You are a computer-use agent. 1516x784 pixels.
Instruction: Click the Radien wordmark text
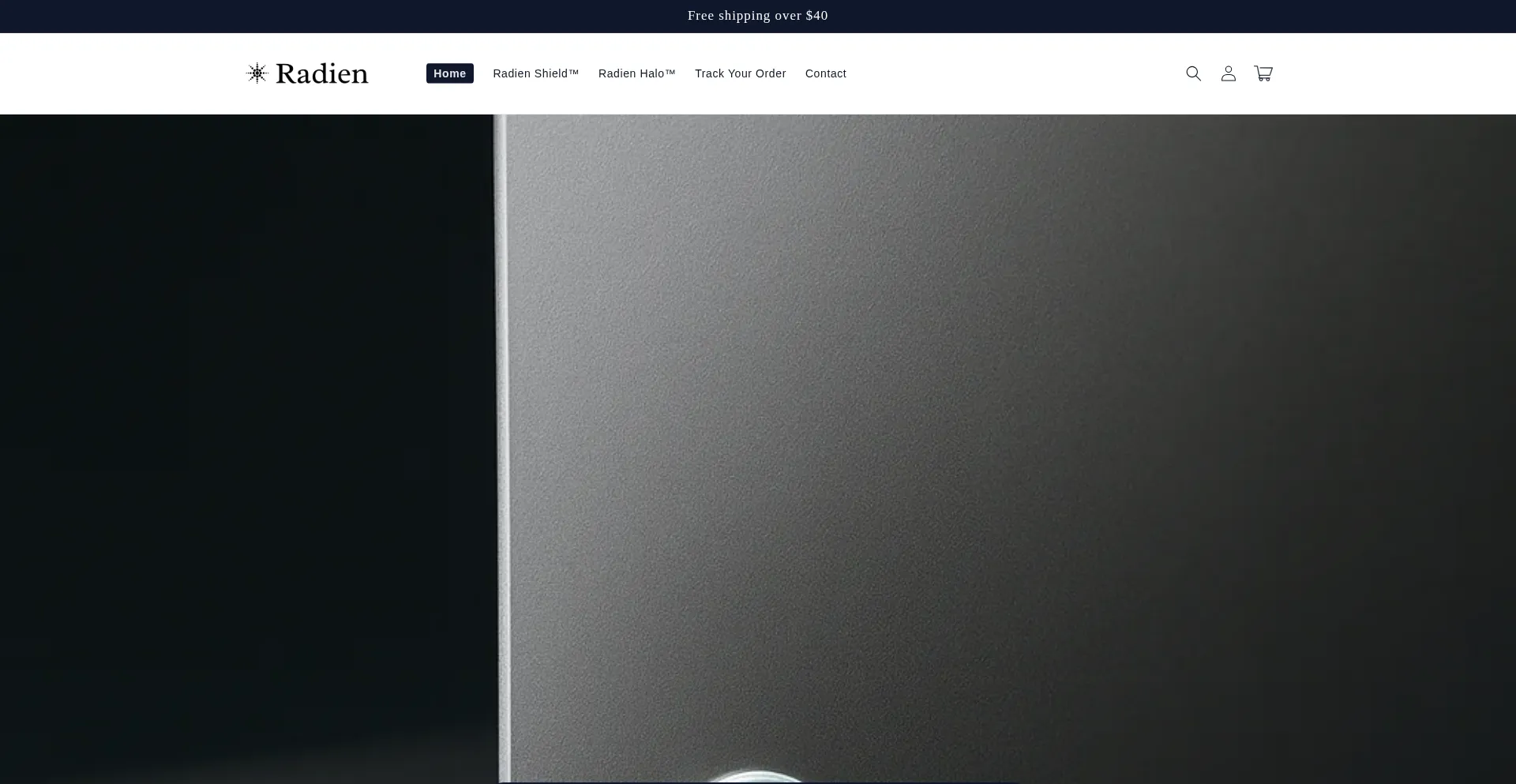coord(321,74)
